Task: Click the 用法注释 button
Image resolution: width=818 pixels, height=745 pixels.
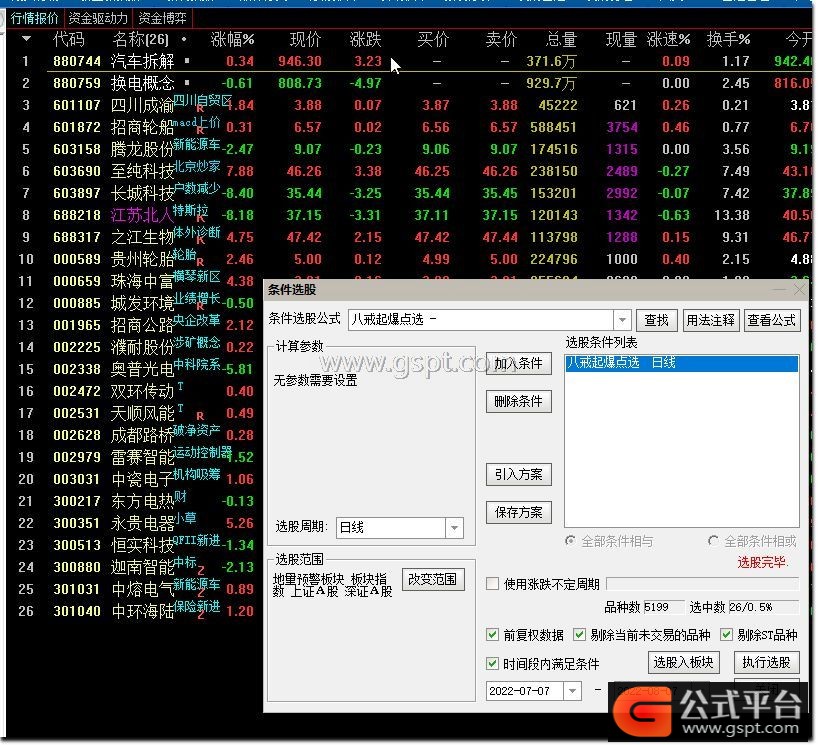Action: pos(710,320)
